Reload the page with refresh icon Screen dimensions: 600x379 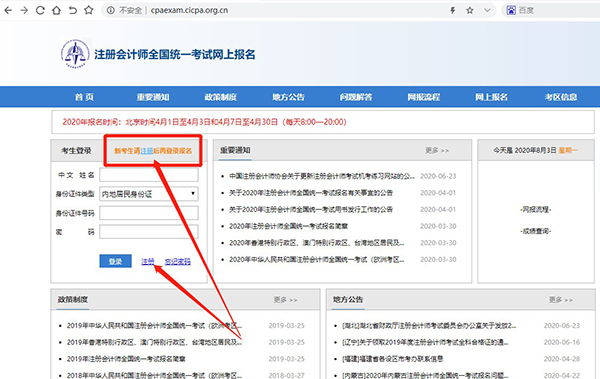click(40, 10)
